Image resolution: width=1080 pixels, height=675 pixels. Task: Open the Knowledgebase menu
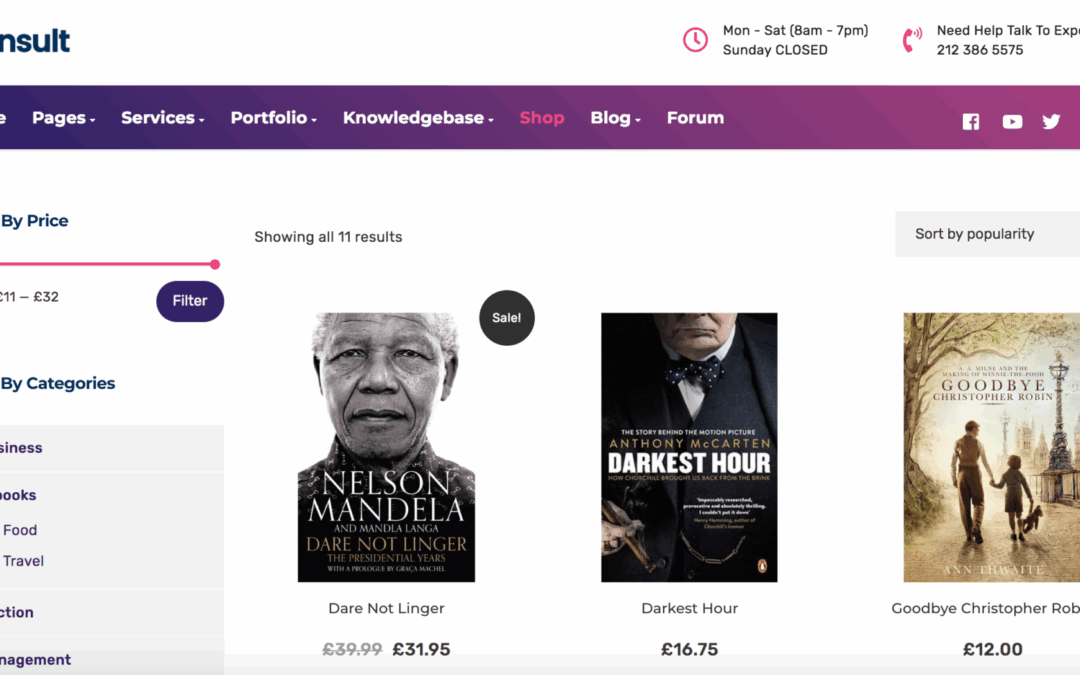[x=418, y=118]
